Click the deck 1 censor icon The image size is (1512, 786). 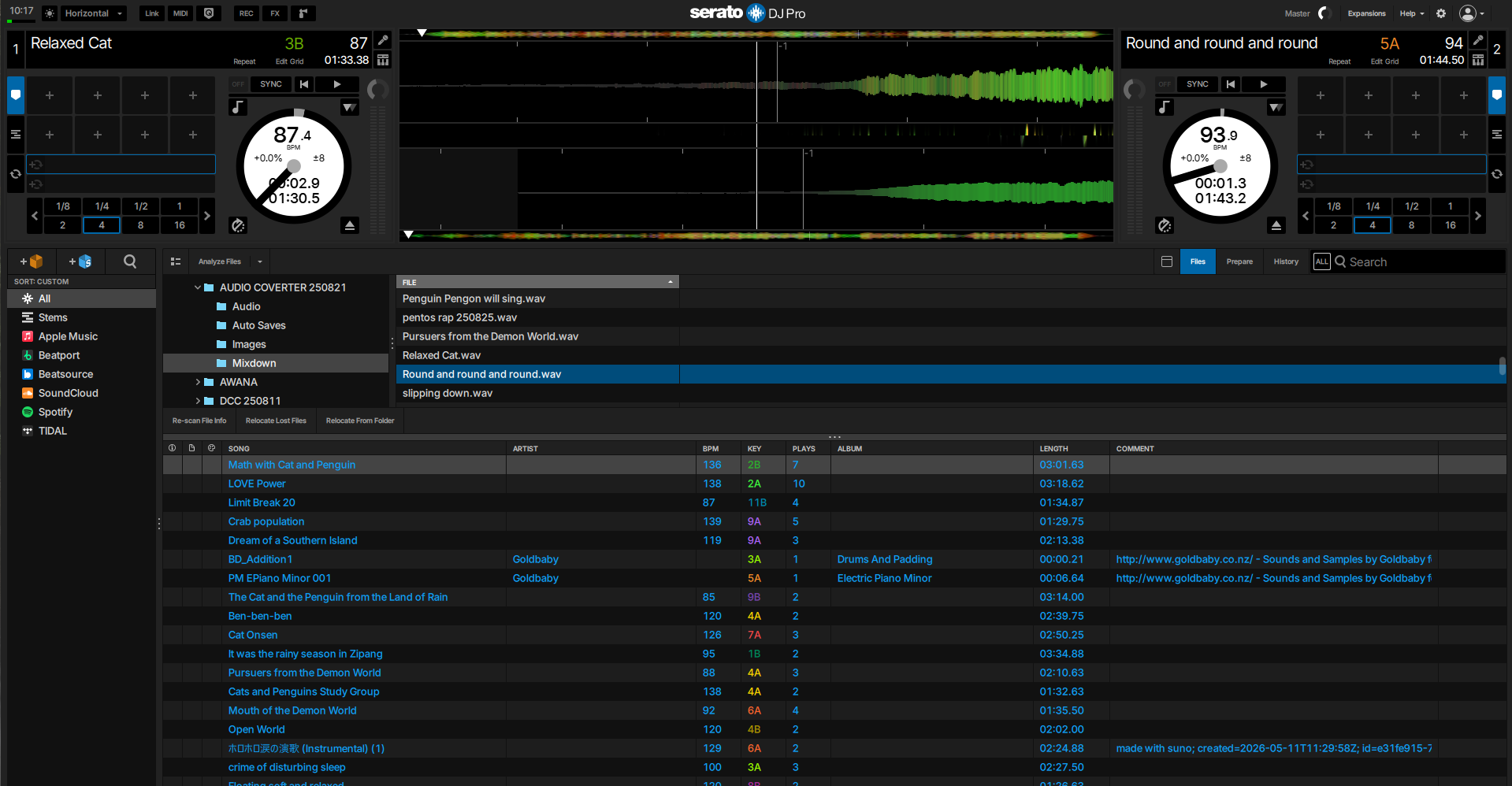click(x=238, y=226)
